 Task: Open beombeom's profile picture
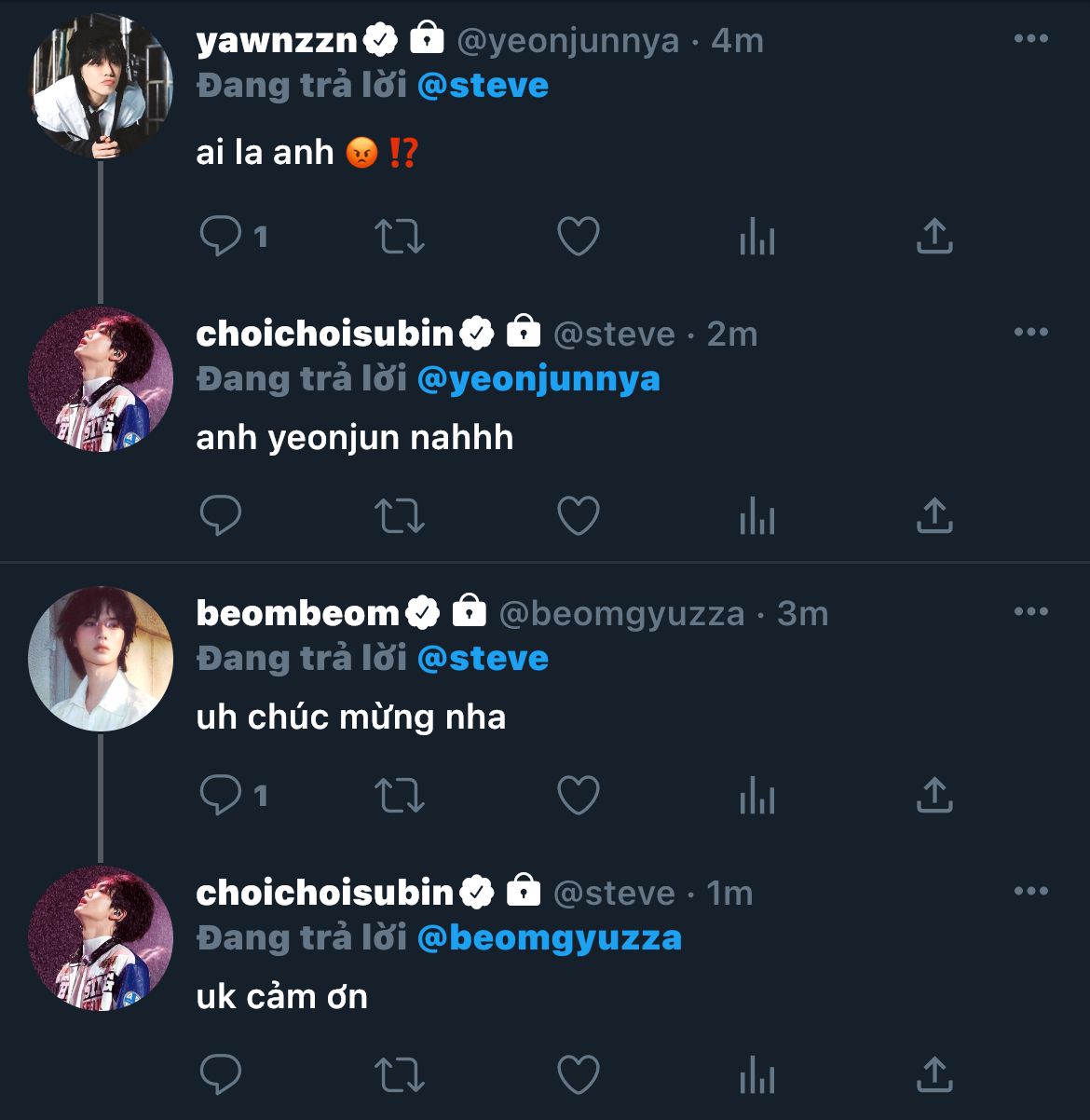[101, 659]
